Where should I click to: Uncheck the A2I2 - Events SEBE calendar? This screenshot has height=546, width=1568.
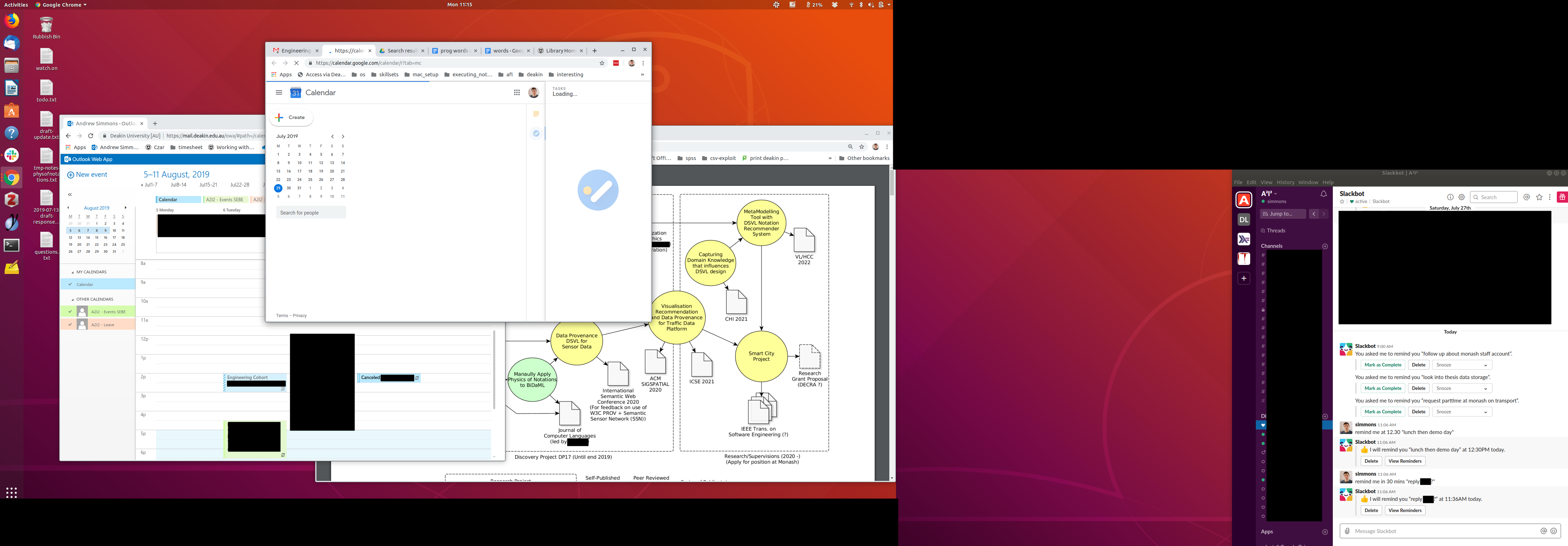70,311
